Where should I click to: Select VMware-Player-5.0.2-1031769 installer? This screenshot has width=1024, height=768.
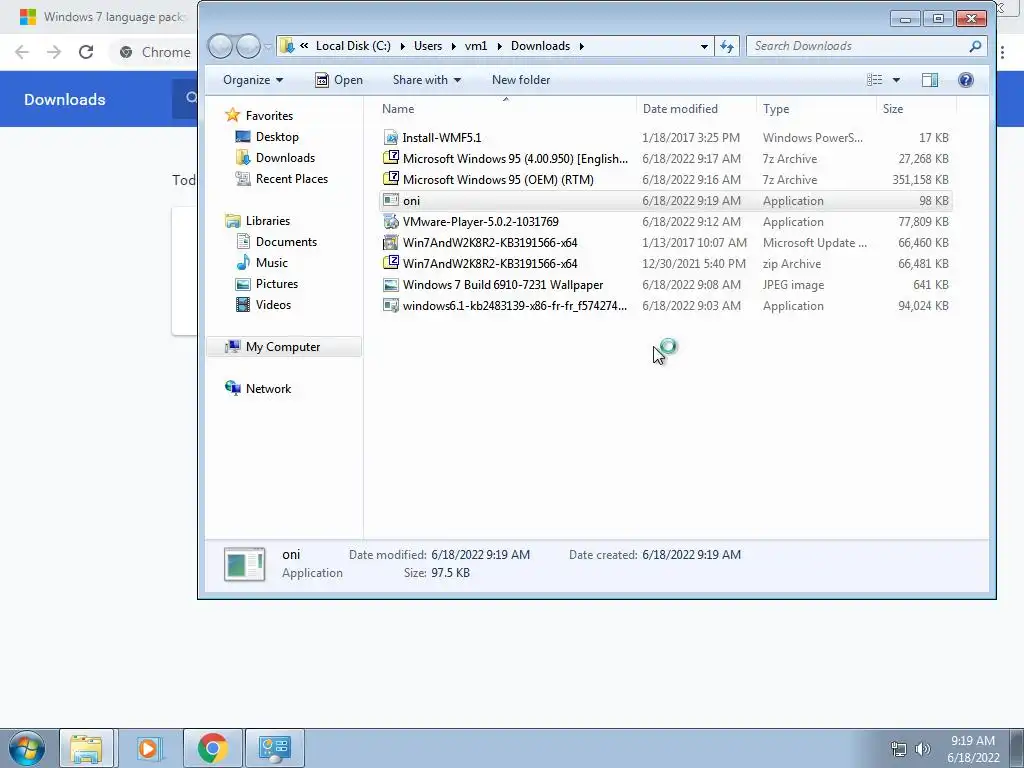coord(665,221)
